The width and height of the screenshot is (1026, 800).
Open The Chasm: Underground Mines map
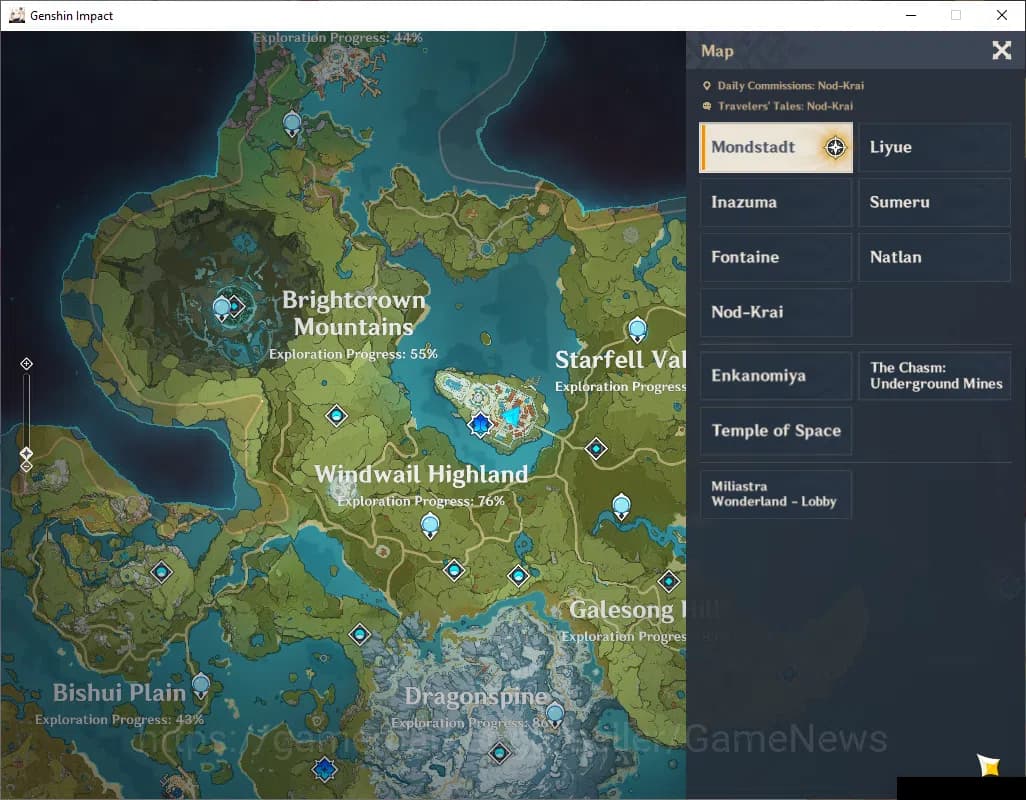(934, 375)
